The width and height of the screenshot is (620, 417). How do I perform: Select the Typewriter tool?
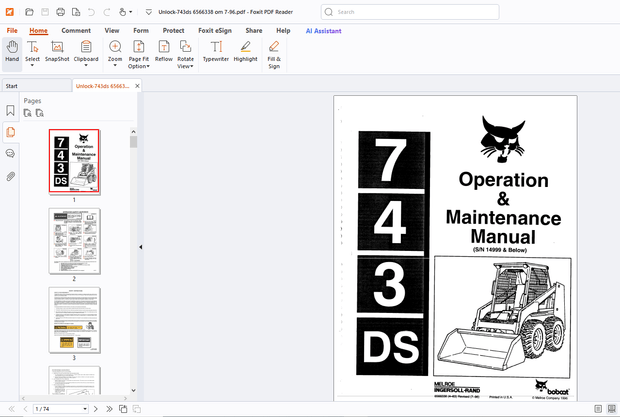(x=216, y=51)
